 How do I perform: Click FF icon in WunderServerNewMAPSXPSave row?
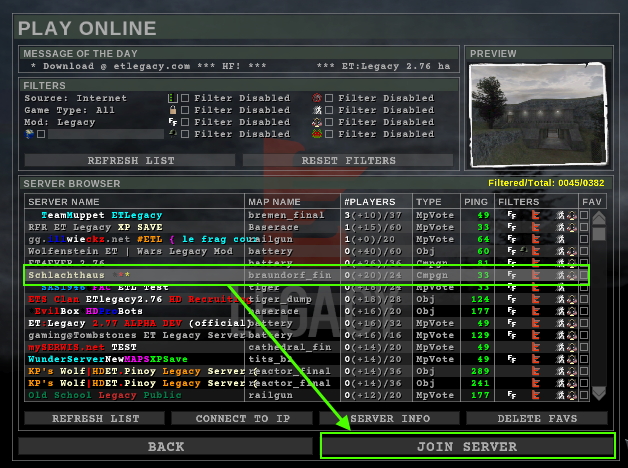point(511,359)
